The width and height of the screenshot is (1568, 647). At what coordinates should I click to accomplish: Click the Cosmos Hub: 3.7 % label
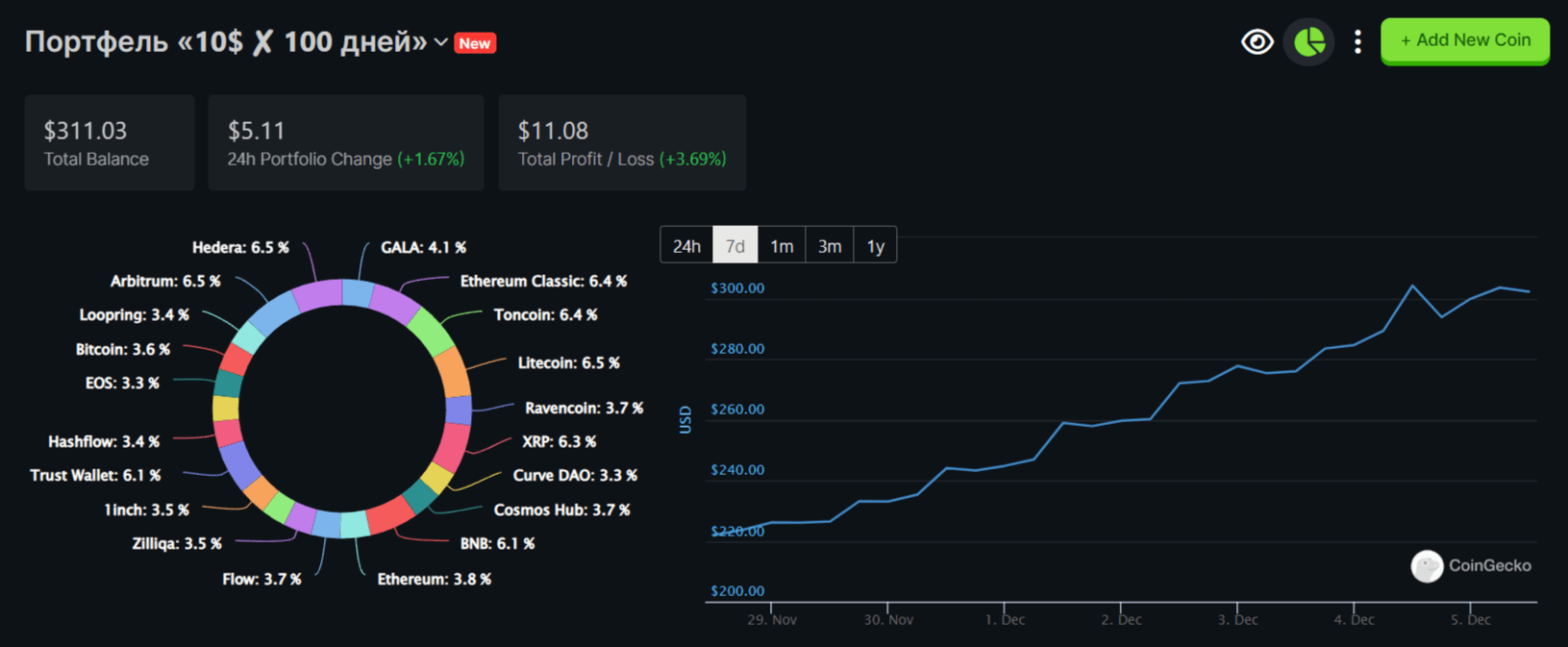pos(561,510)
